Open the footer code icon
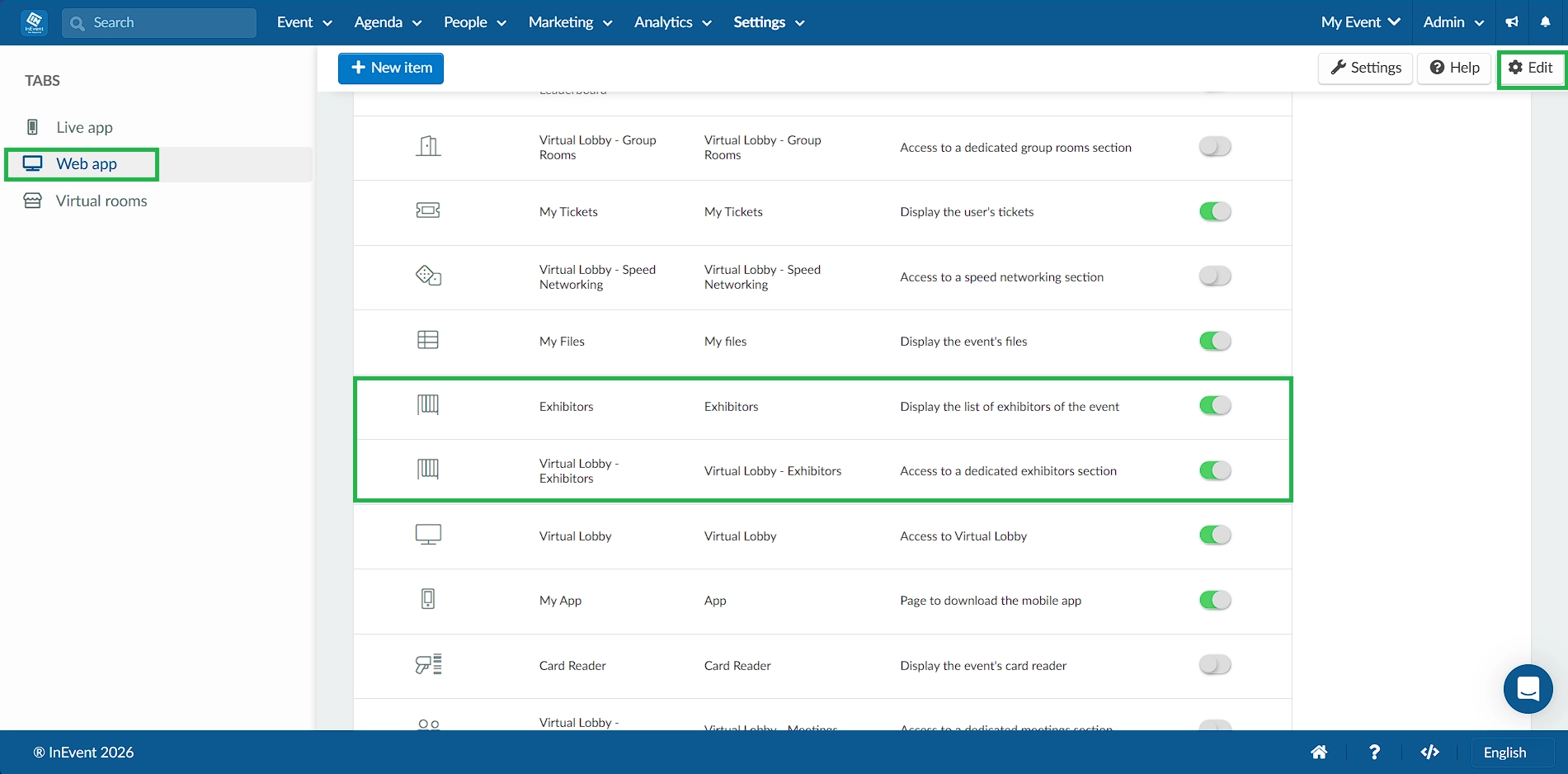 point(1430,752)
